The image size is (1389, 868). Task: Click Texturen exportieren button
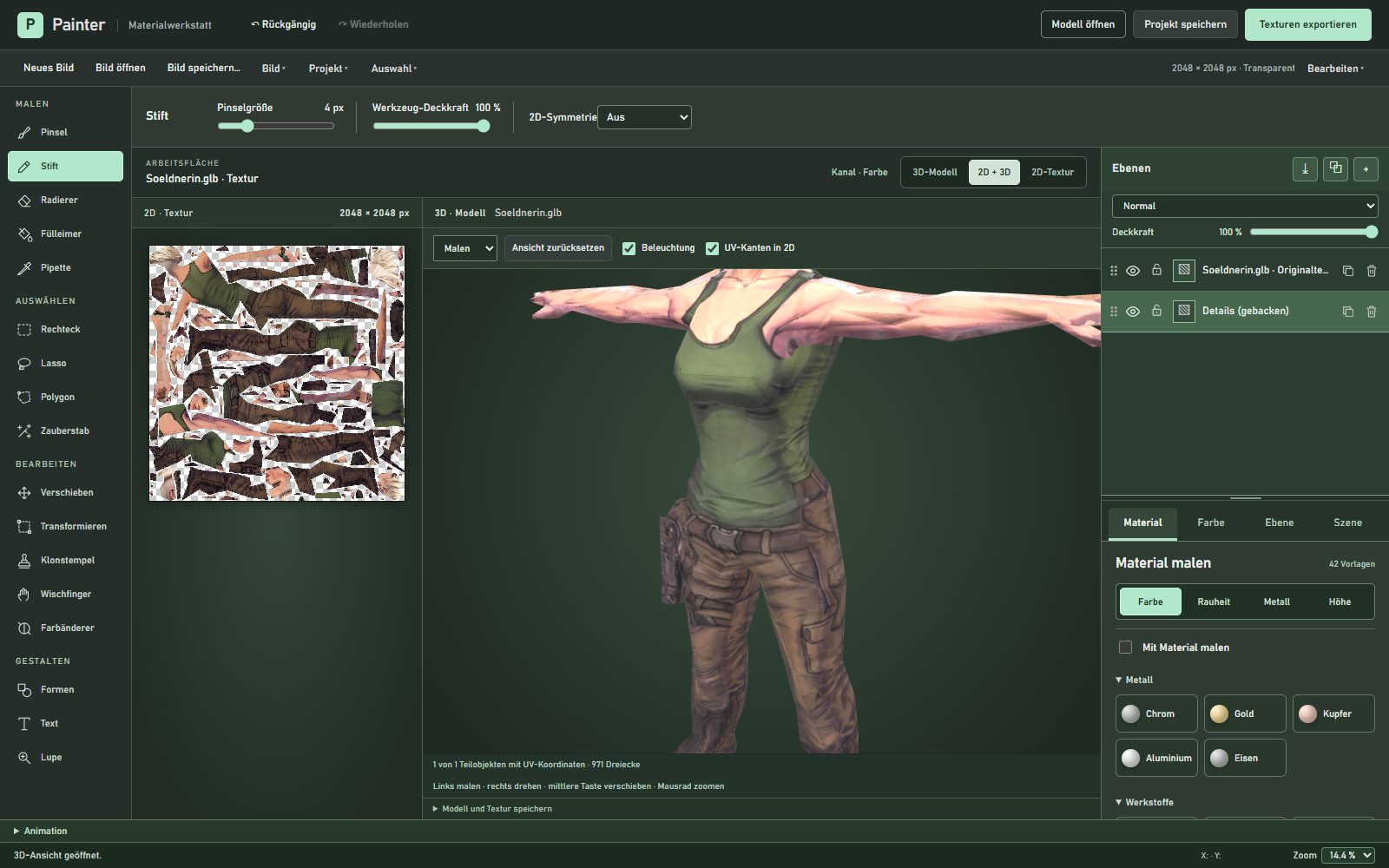(1307, 24)
